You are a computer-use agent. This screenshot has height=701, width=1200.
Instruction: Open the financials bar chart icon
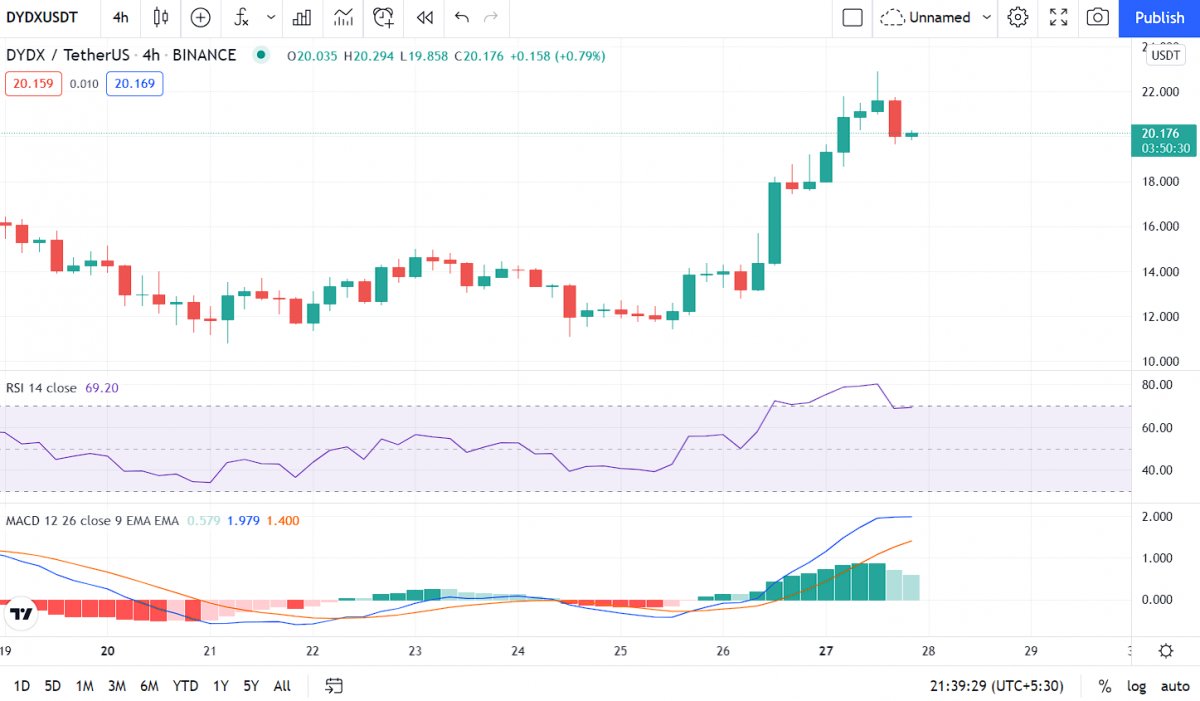(301, 17)
